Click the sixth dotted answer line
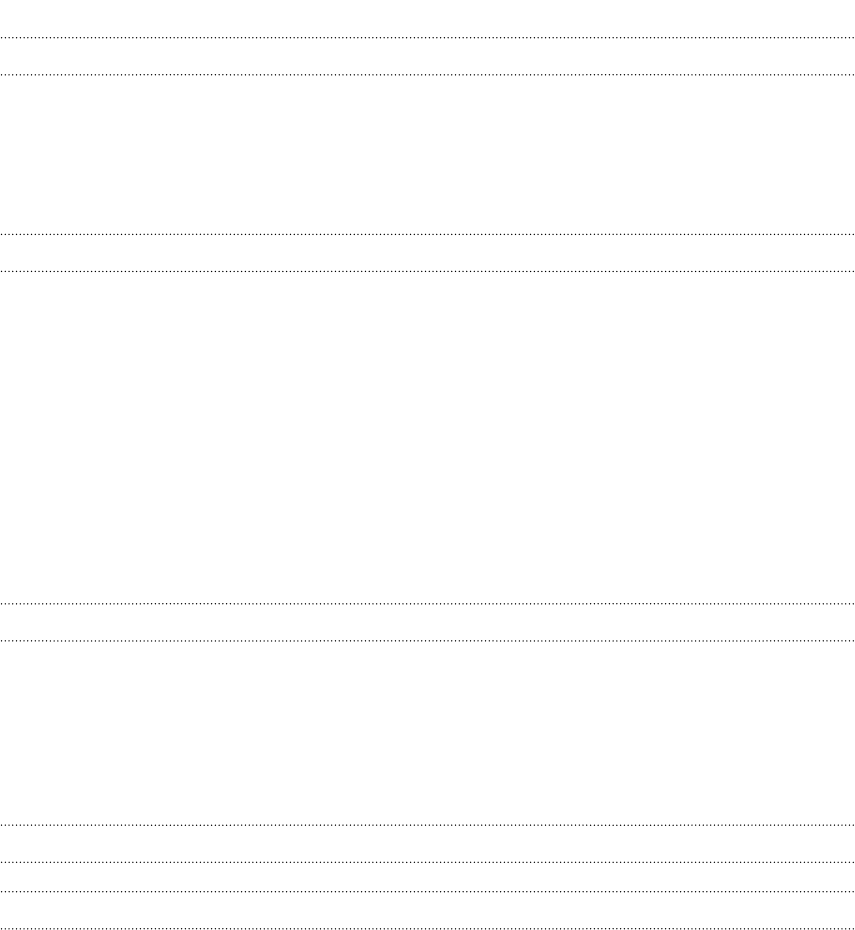Image resolution: width=855 pixels, height=930 pixels. [x=427, y=641]
